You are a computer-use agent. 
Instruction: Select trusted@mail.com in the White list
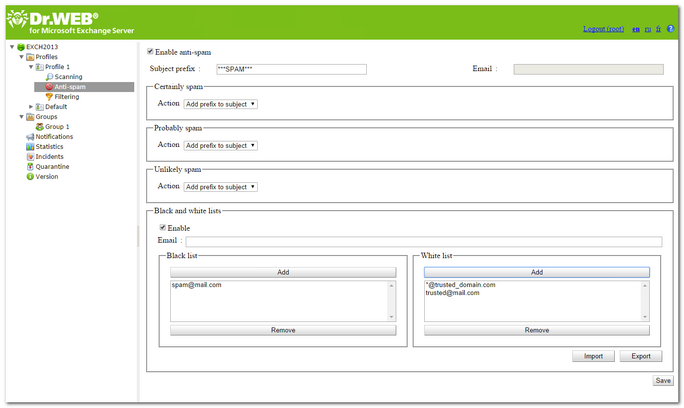tap(452, 293)
